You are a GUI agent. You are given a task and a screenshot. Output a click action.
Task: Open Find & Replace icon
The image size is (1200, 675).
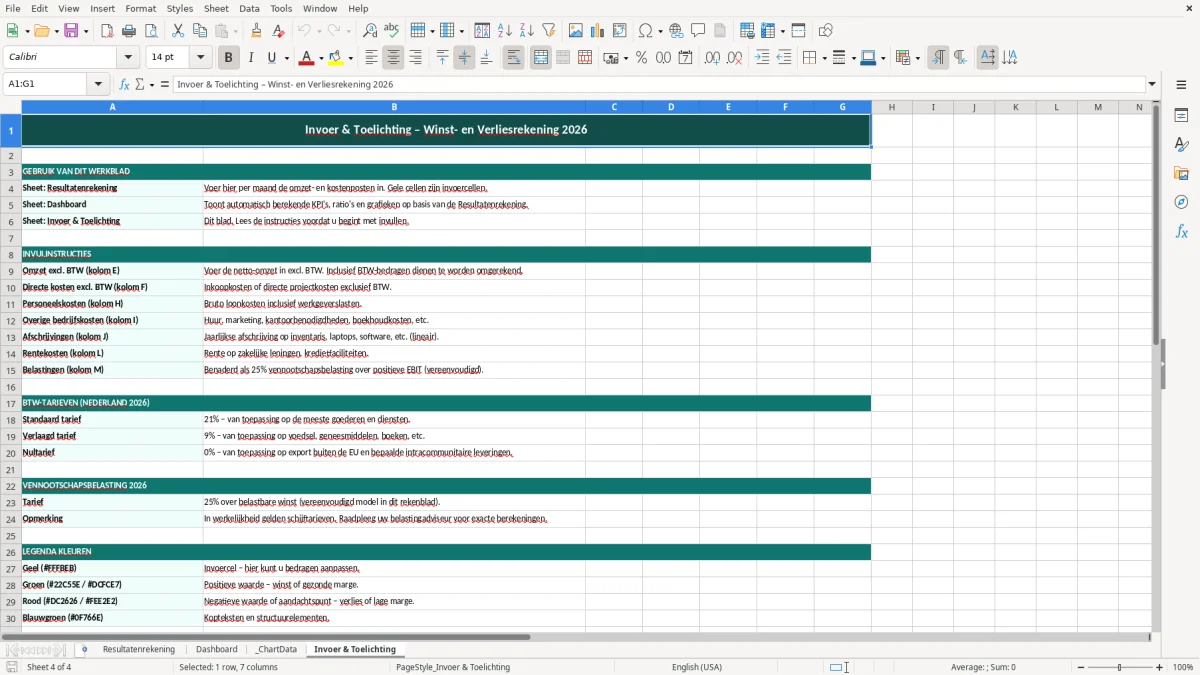coord(370,31)
